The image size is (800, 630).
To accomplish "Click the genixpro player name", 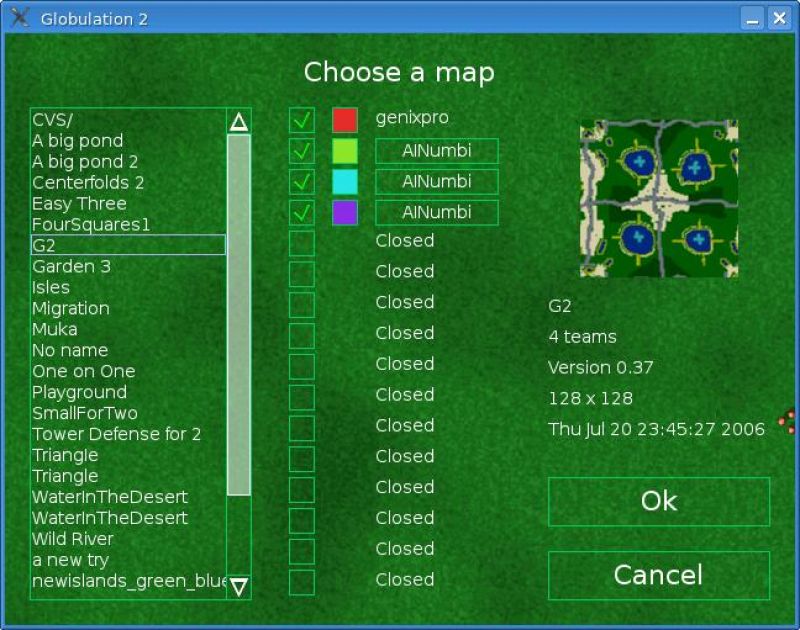I will [x=412, y=118].
